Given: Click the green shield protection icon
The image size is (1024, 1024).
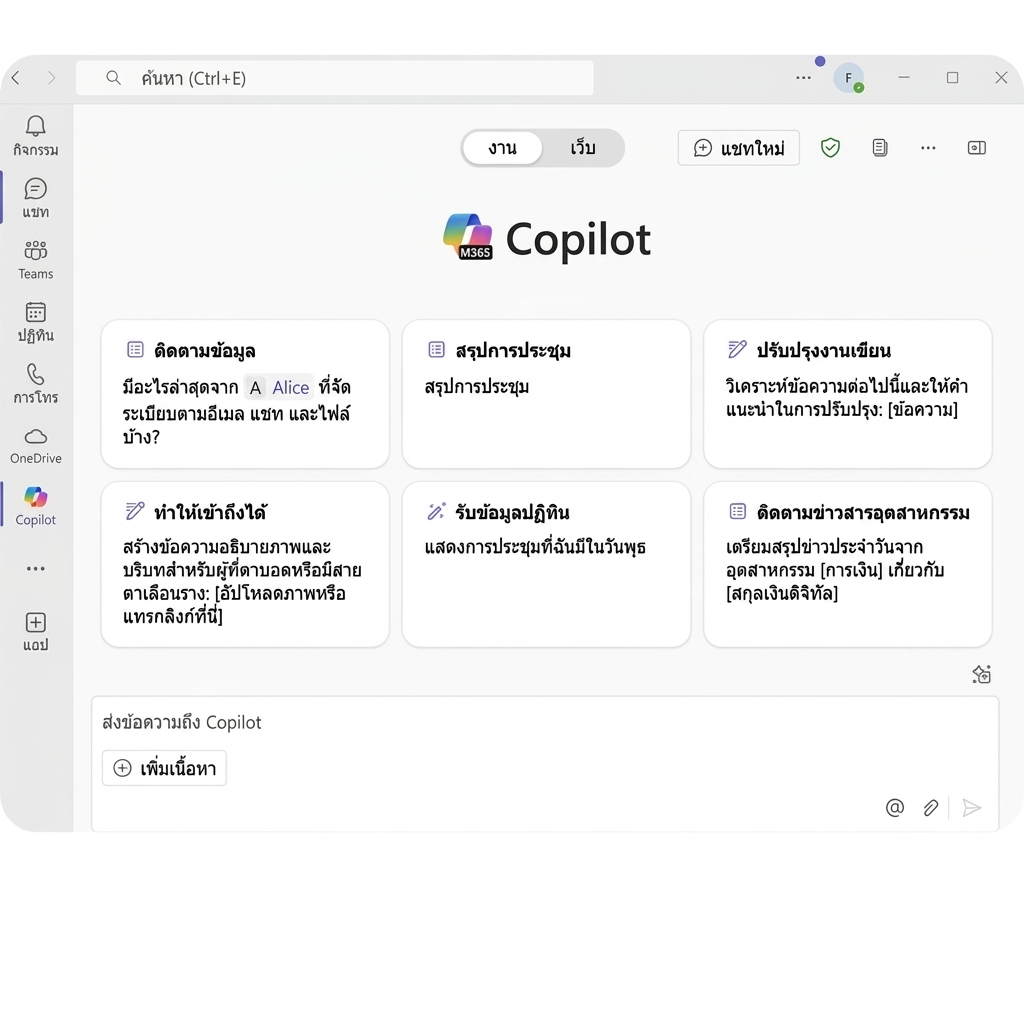Looking at the screenshot, I should (830, 148).
